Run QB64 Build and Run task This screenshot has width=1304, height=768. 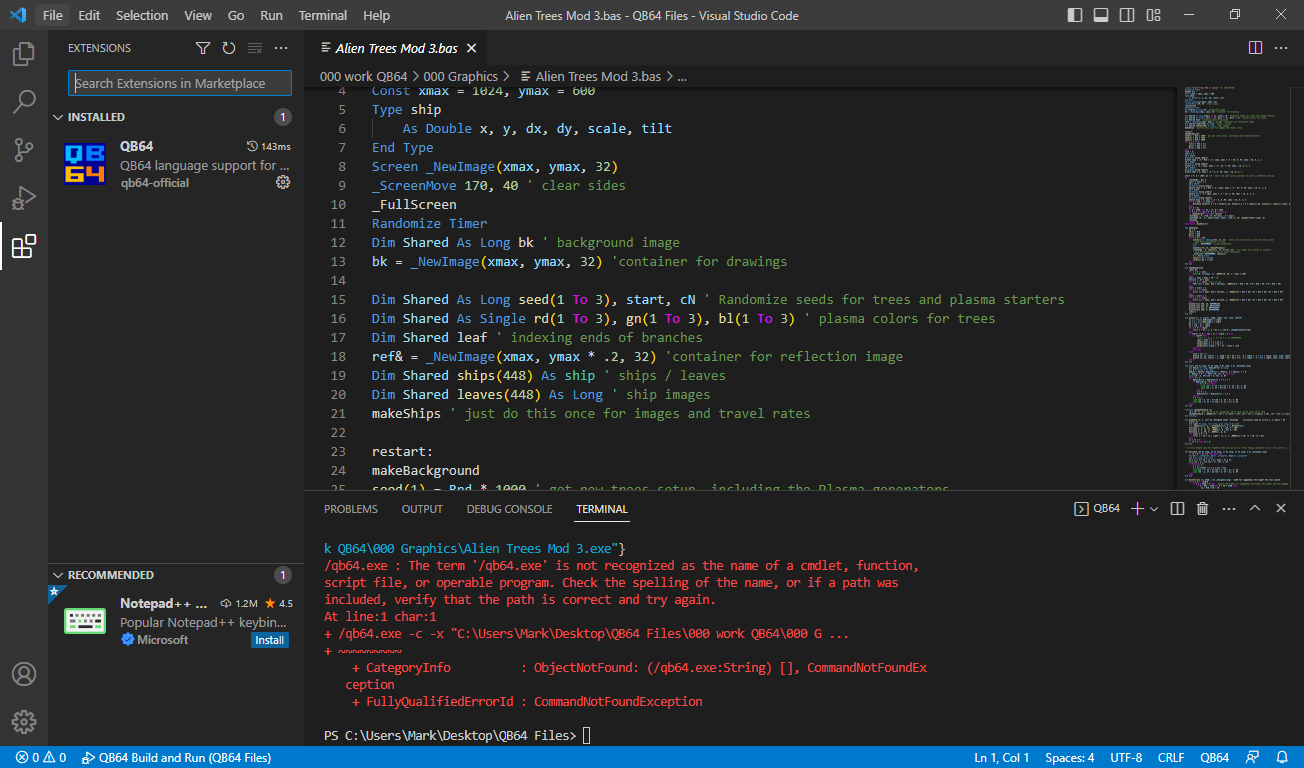click(x=176, y=758)
